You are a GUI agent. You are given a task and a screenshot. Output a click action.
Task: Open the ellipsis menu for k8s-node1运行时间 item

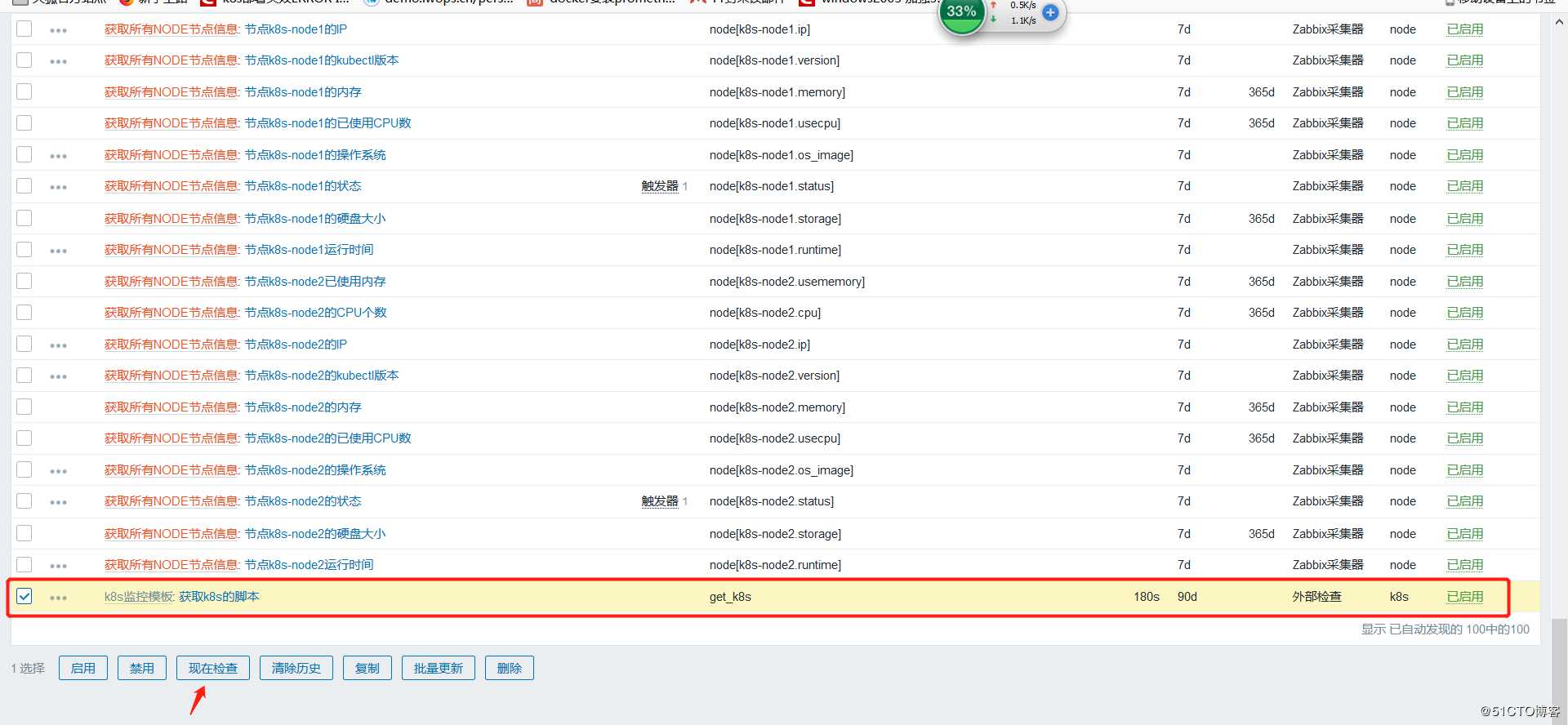point(58,251)
